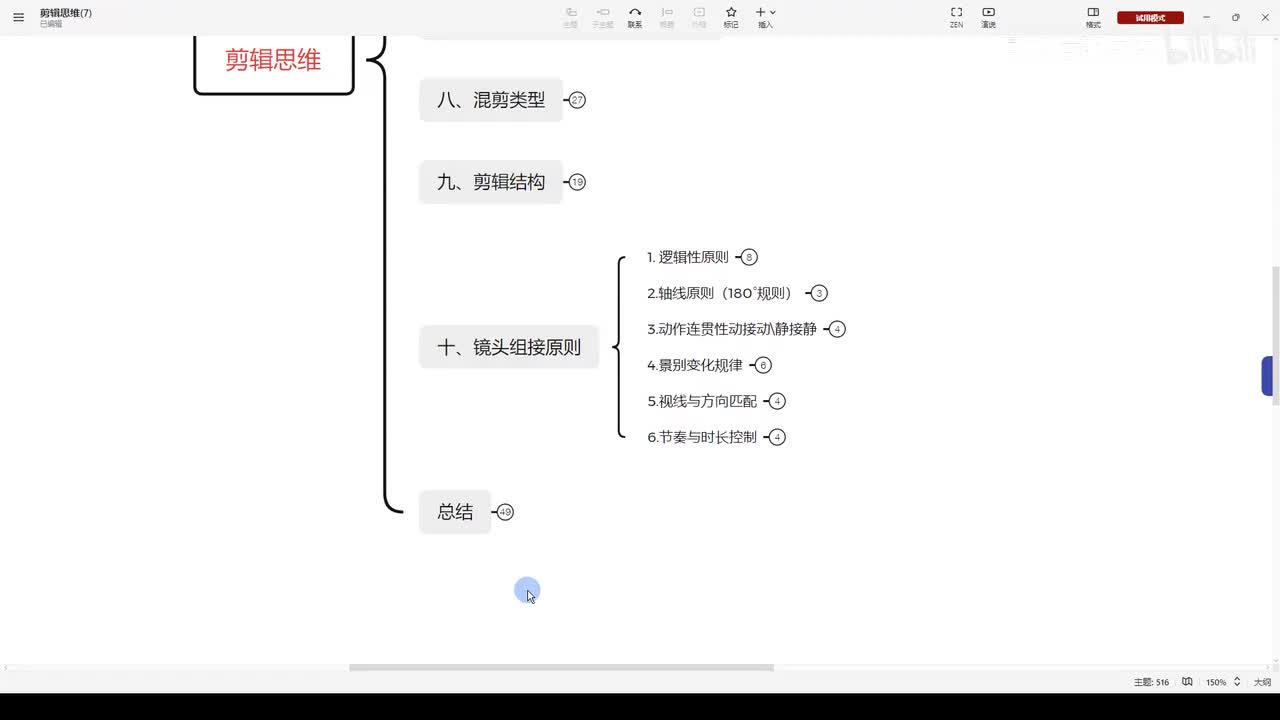Viewport: 1280px width, 720px height.
Task: Select 2.轴线原则（180°规则） subtopic
Action: click(x=720, y=293)
